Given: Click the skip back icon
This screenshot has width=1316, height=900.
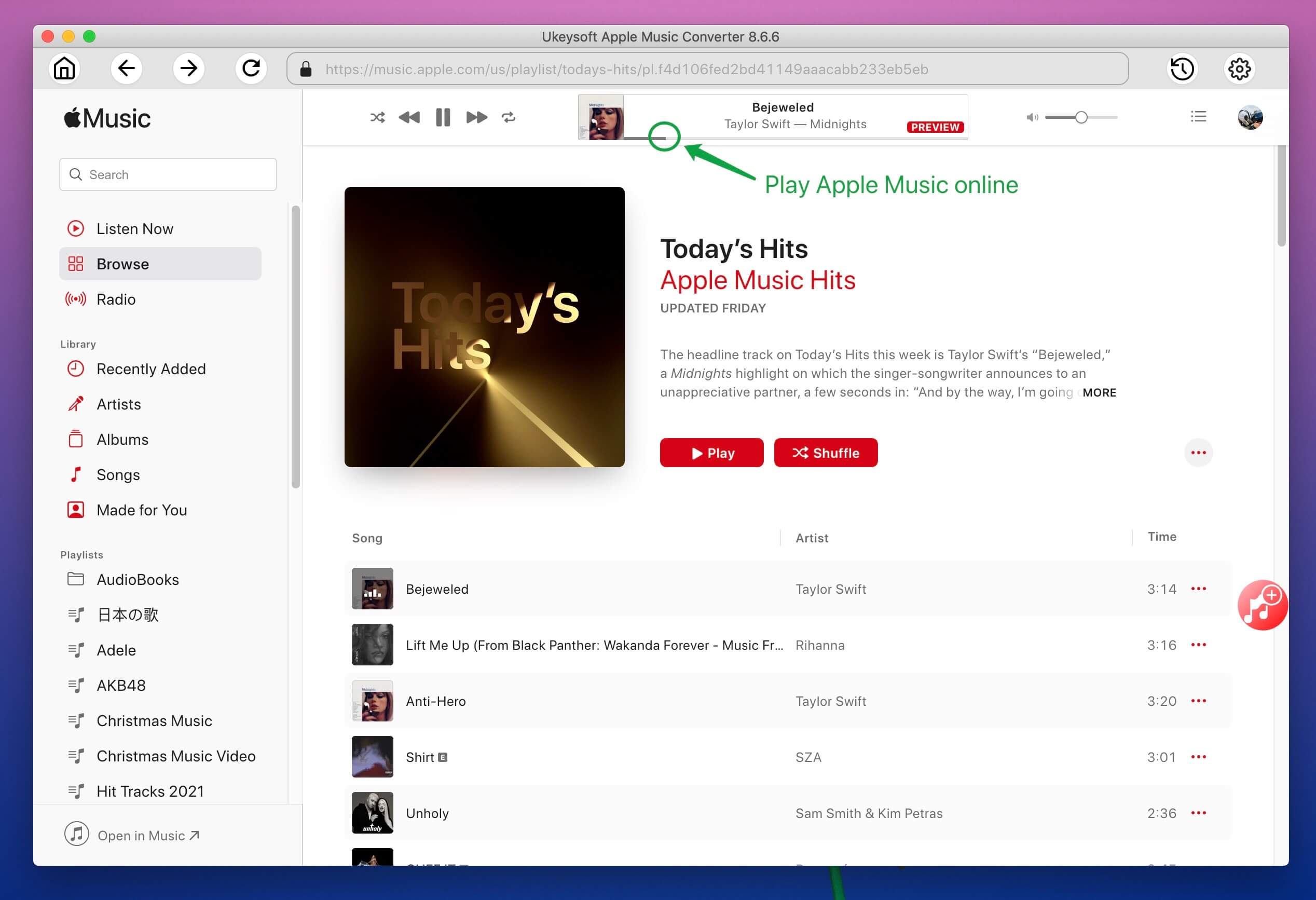Looking at the screenshot, I should (410, 117).
